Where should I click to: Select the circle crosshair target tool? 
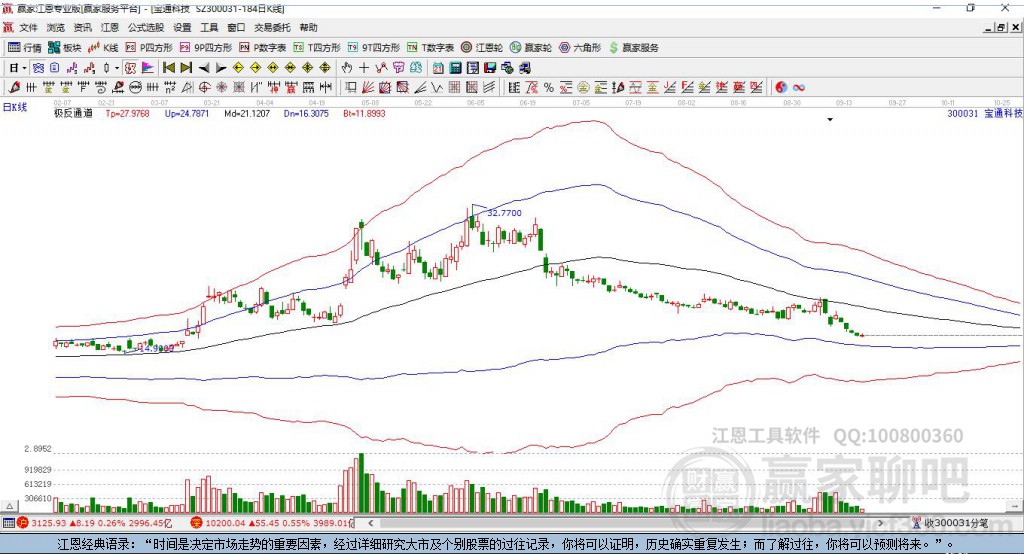point(204,88)
